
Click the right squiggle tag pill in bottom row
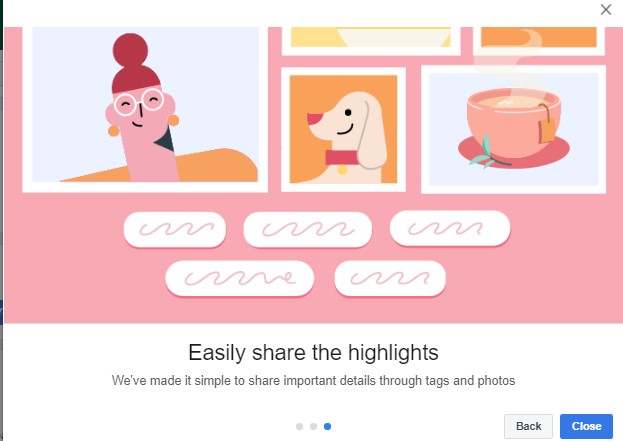point(390,278)
